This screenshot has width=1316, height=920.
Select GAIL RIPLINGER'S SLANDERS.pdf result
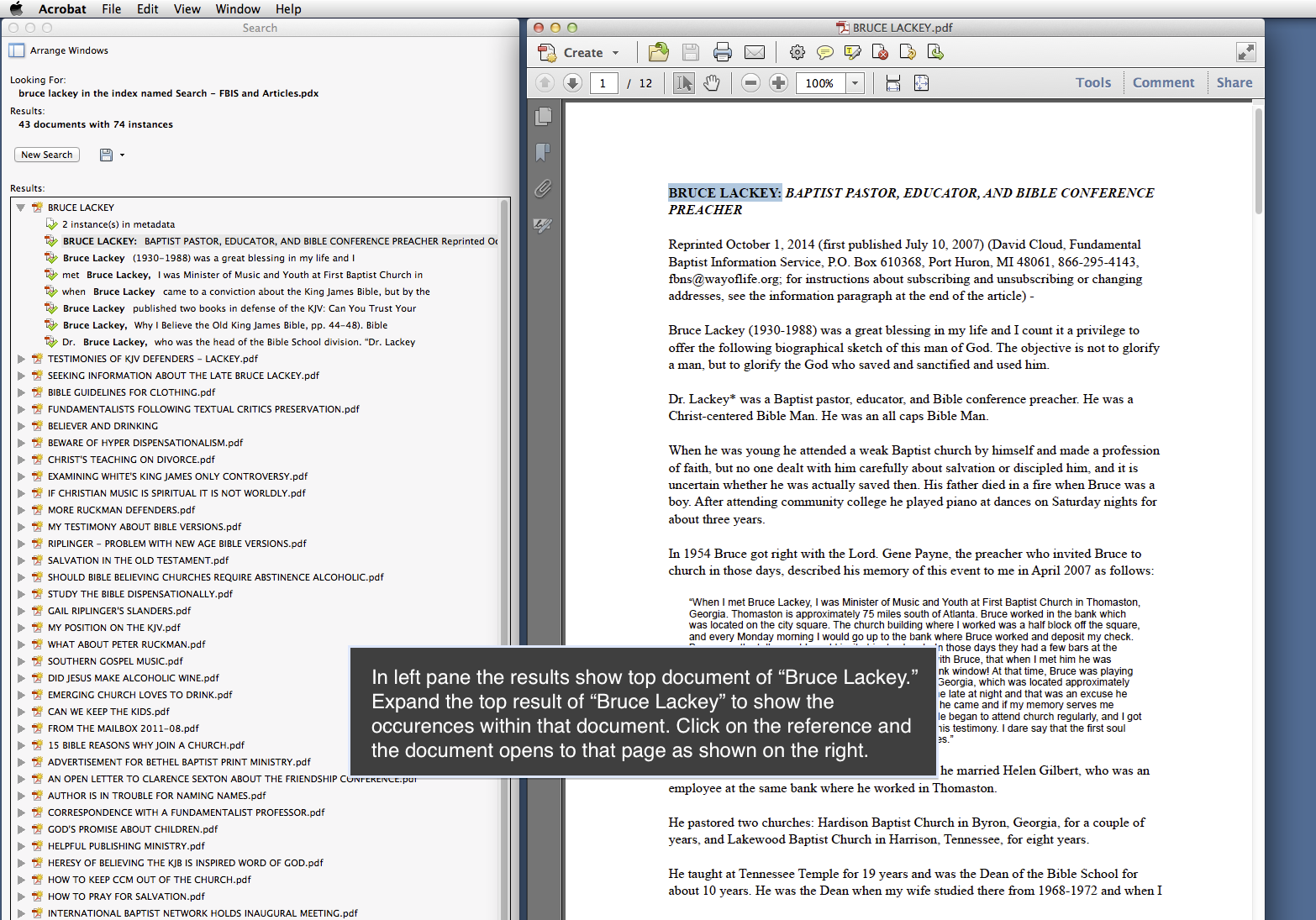[119, 611]
